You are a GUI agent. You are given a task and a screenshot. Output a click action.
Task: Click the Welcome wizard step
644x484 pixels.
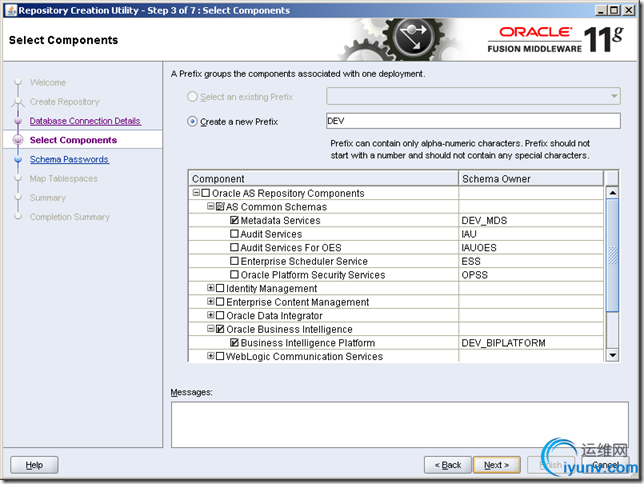[x=48, y=83]
